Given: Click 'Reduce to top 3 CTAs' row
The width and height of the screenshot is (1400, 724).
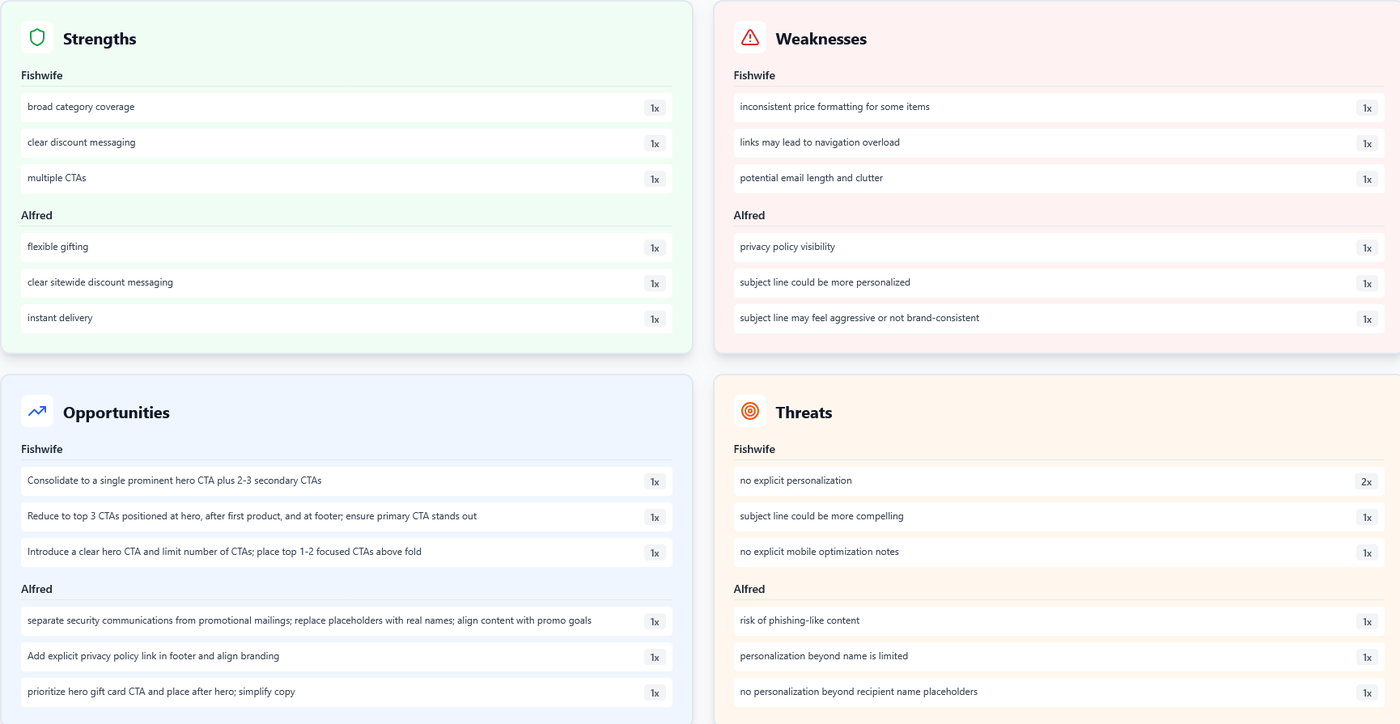Looking at the screenshot, I should [346, 517].
